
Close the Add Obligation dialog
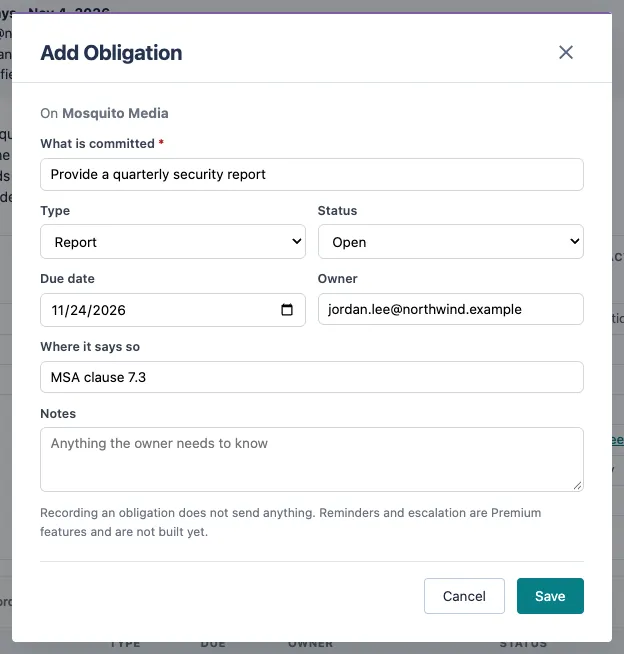coord(566,53)
